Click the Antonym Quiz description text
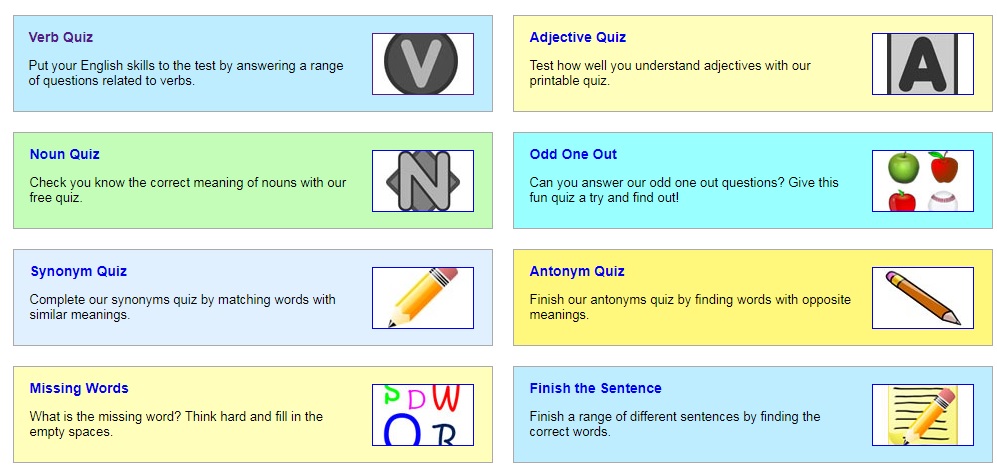The image size is (997, 469). pyautogui.click(x=690, y=307)
